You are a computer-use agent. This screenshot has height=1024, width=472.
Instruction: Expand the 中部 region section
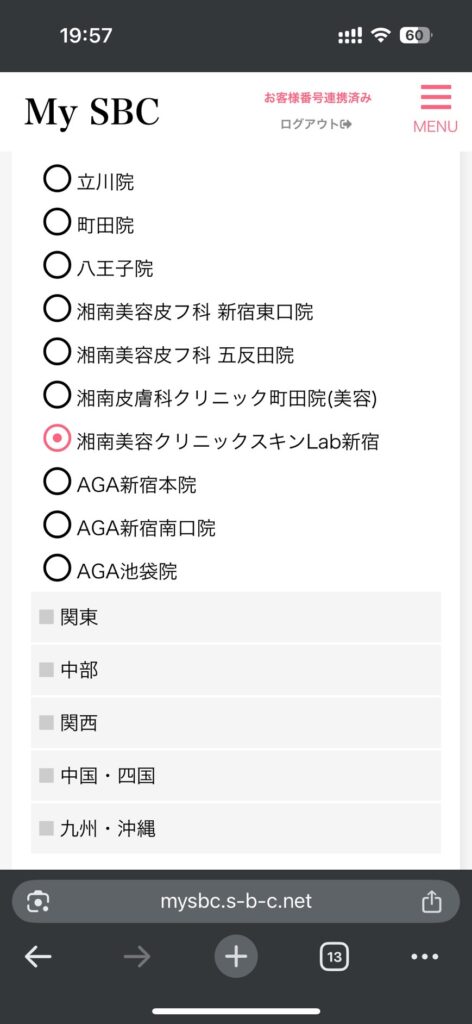(x=236, y=670)
